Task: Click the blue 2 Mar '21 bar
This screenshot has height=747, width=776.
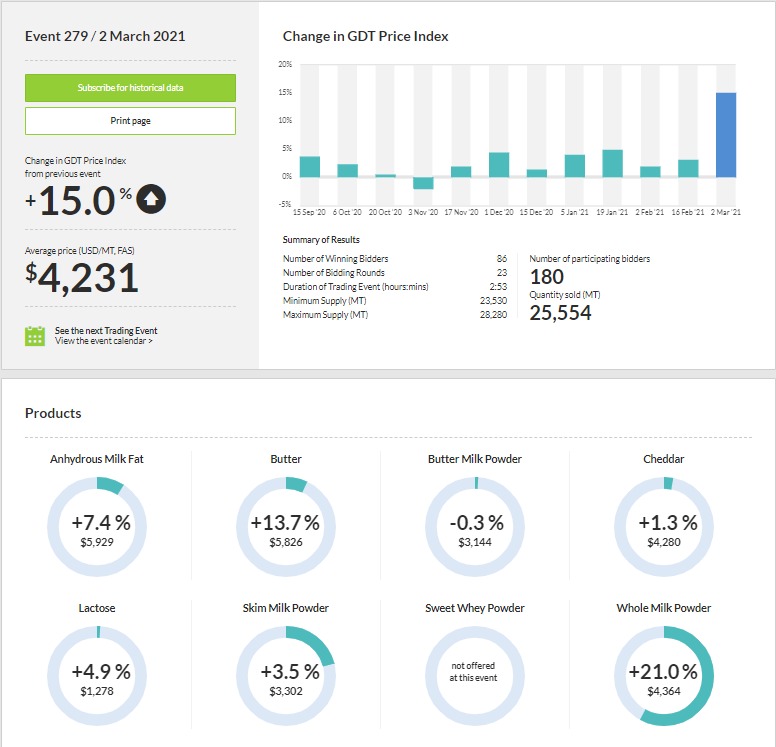Action: (x=726, y=135)
